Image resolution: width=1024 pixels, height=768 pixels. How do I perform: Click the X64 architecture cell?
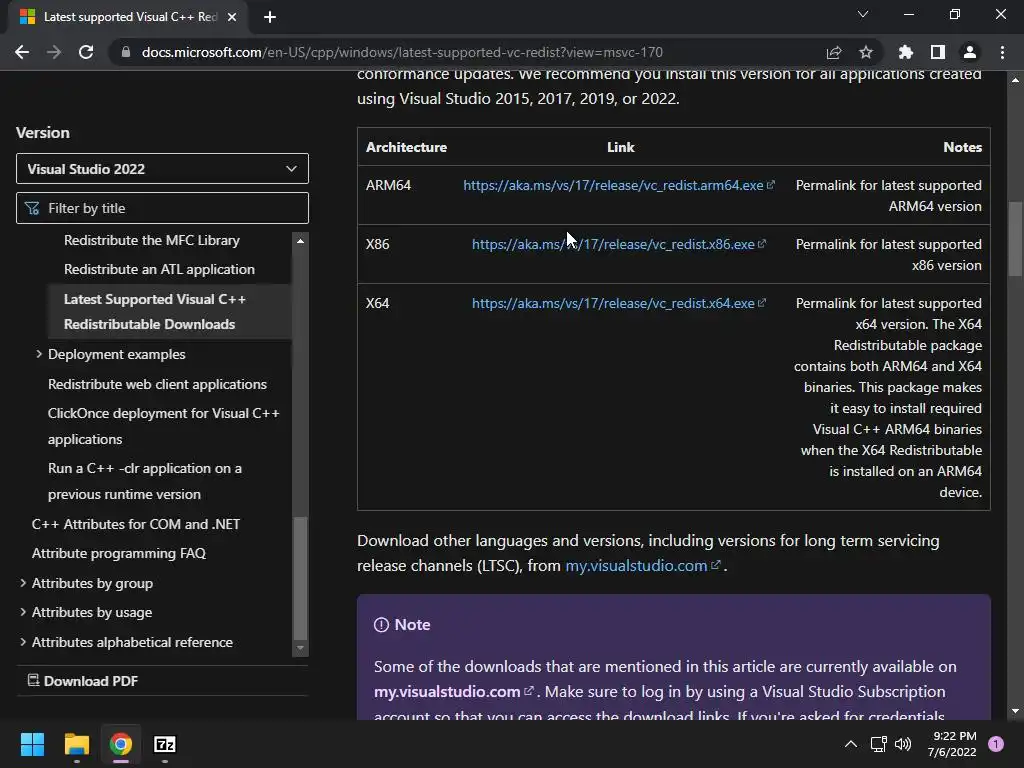coord(377,303)
